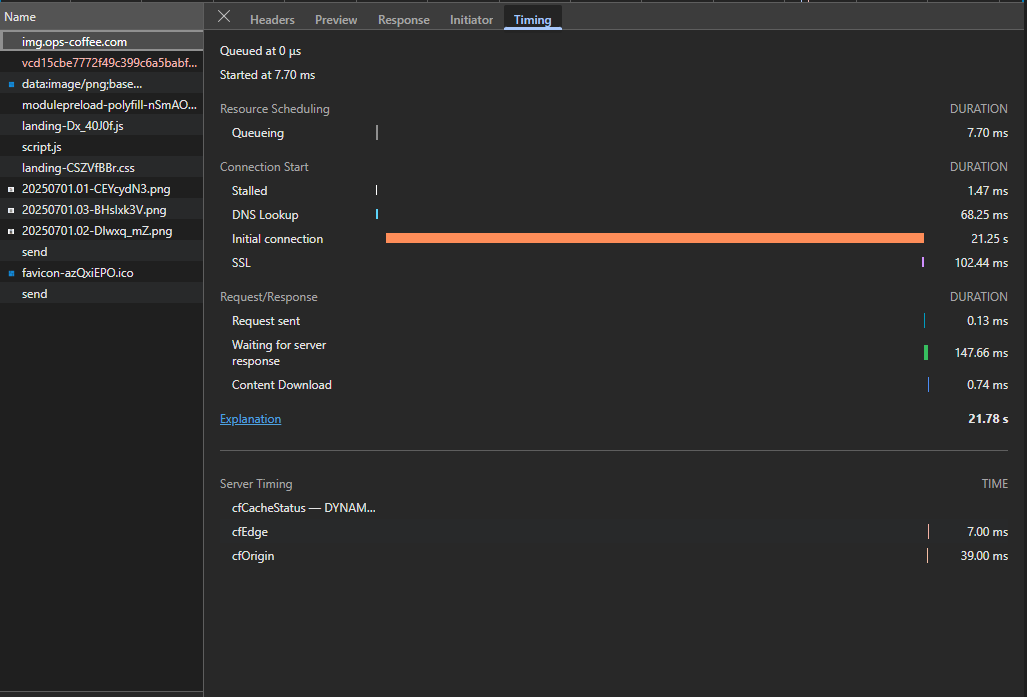Select the script.js request
Viewport: 1027px width, 697px height.
(x=41, y=147)
